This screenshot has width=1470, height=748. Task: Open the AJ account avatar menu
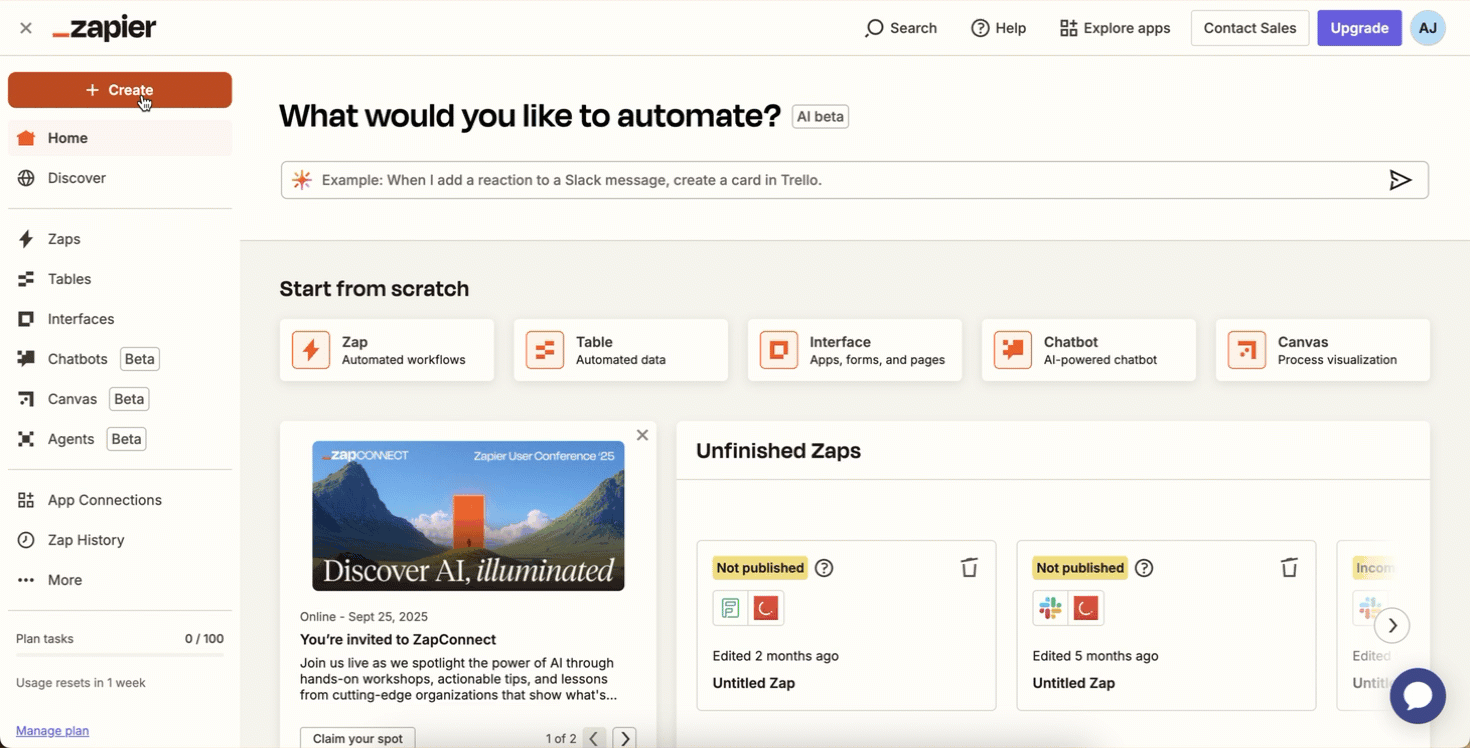pyautogui.click(x=1428, y=28)
